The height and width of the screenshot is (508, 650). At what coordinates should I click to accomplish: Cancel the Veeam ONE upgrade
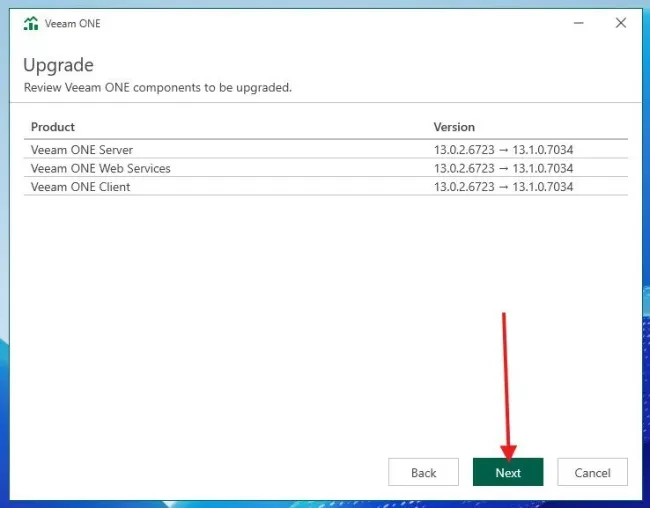[592, 472]
